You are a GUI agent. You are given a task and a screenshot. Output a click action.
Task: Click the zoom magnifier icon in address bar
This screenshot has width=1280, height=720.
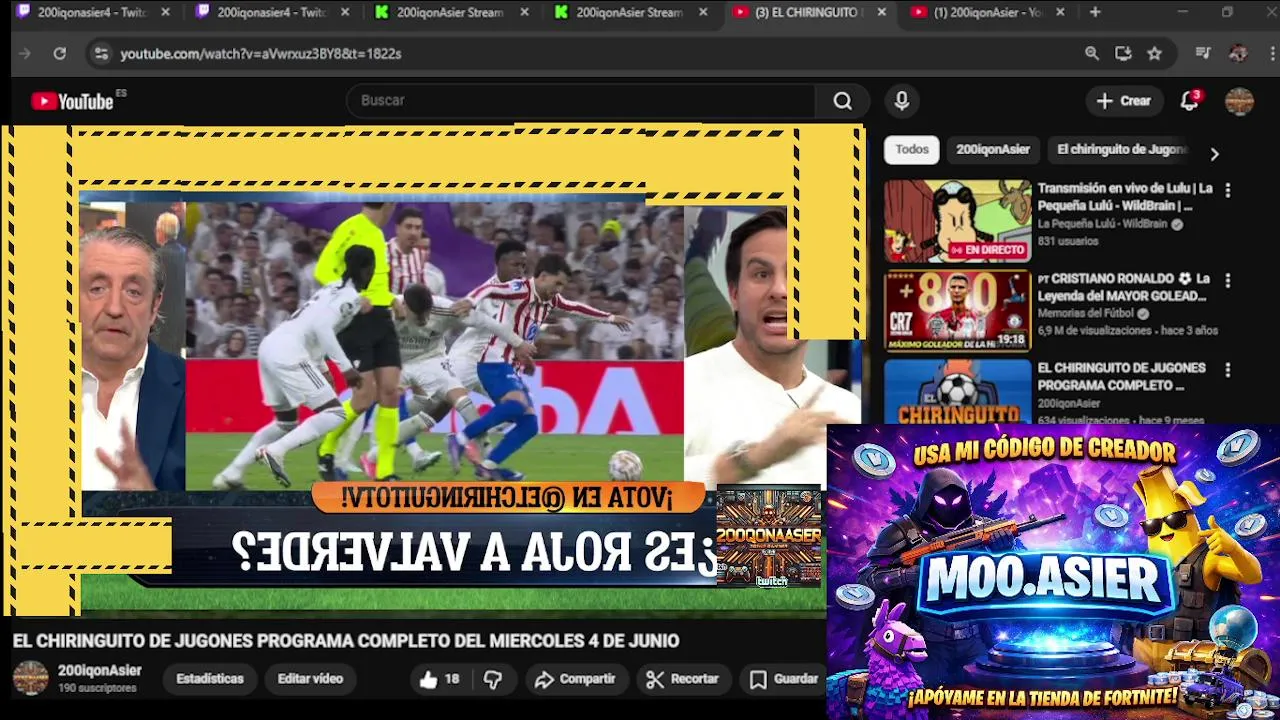point(1092,54)
